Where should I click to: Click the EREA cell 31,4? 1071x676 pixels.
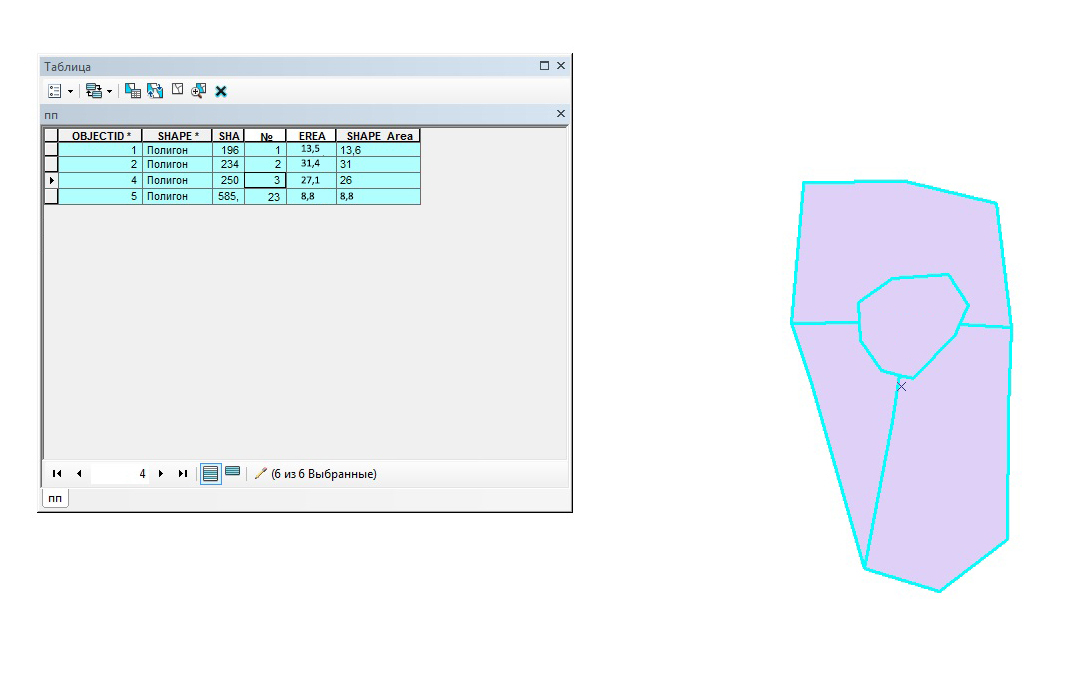[311, 164]
